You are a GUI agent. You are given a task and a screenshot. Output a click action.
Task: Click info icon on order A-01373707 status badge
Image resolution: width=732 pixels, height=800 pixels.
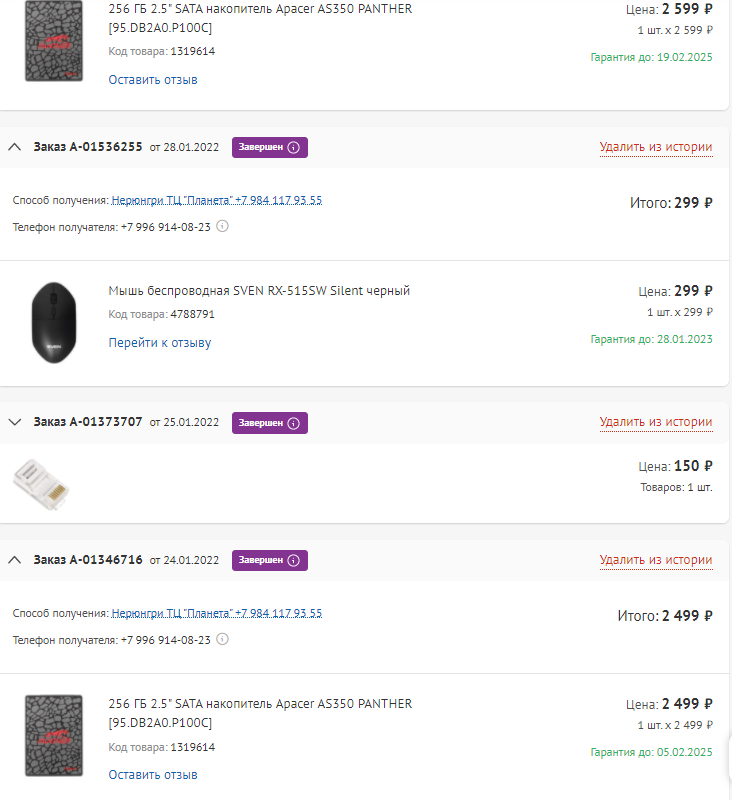pos(294,423)
